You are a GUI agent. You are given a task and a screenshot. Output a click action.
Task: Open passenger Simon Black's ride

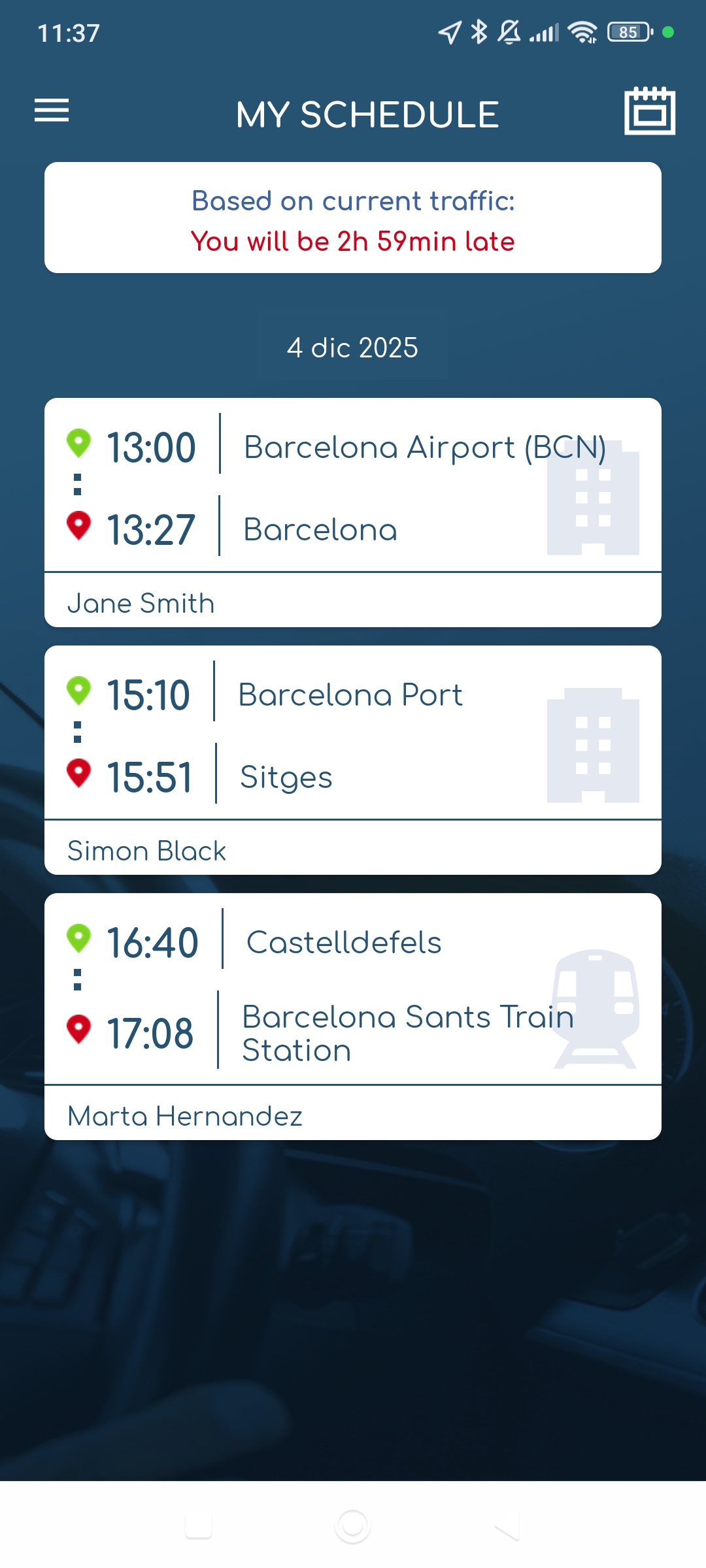(146, 851)
